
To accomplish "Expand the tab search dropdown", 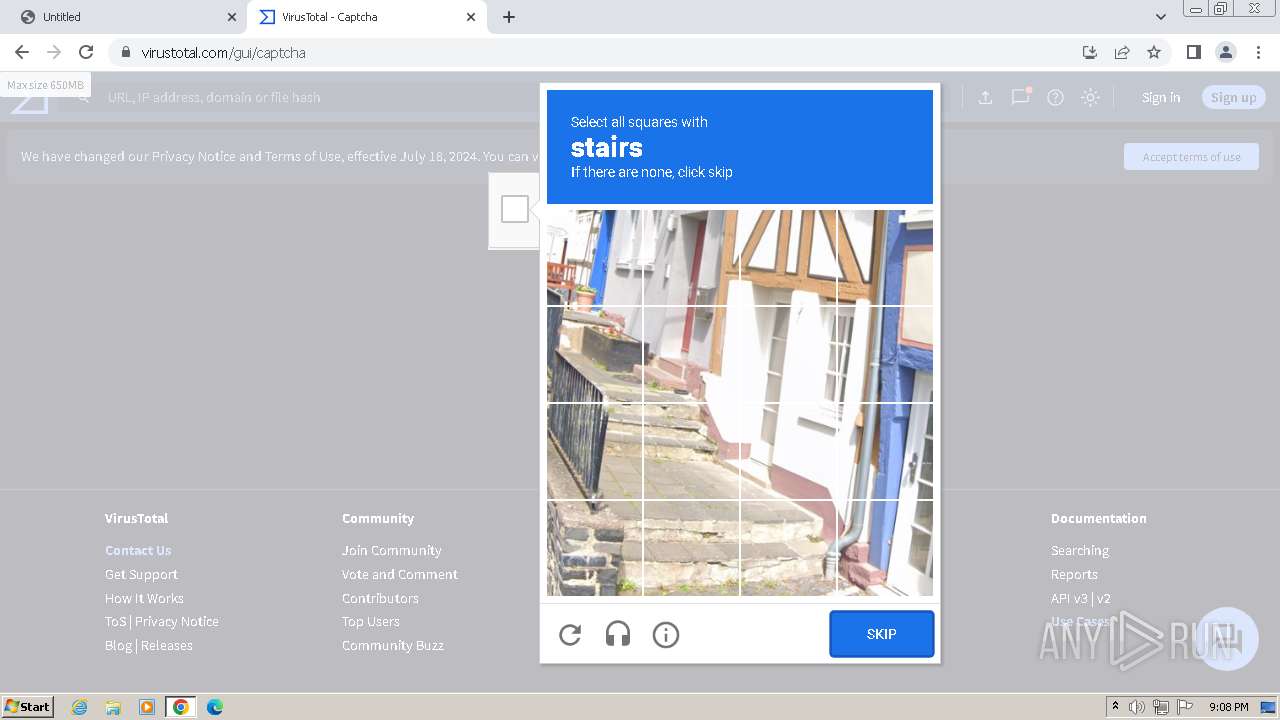I will tap(1160, 17).
